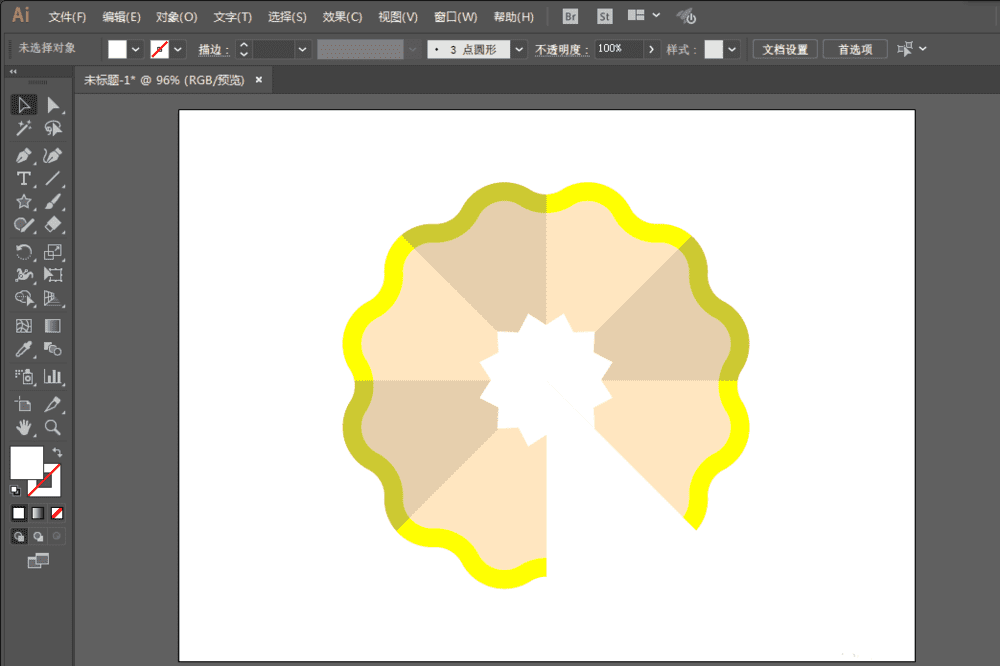This screenshot has width=1000, height=666.
Task: Select the Pen tool
Action: 23,155
